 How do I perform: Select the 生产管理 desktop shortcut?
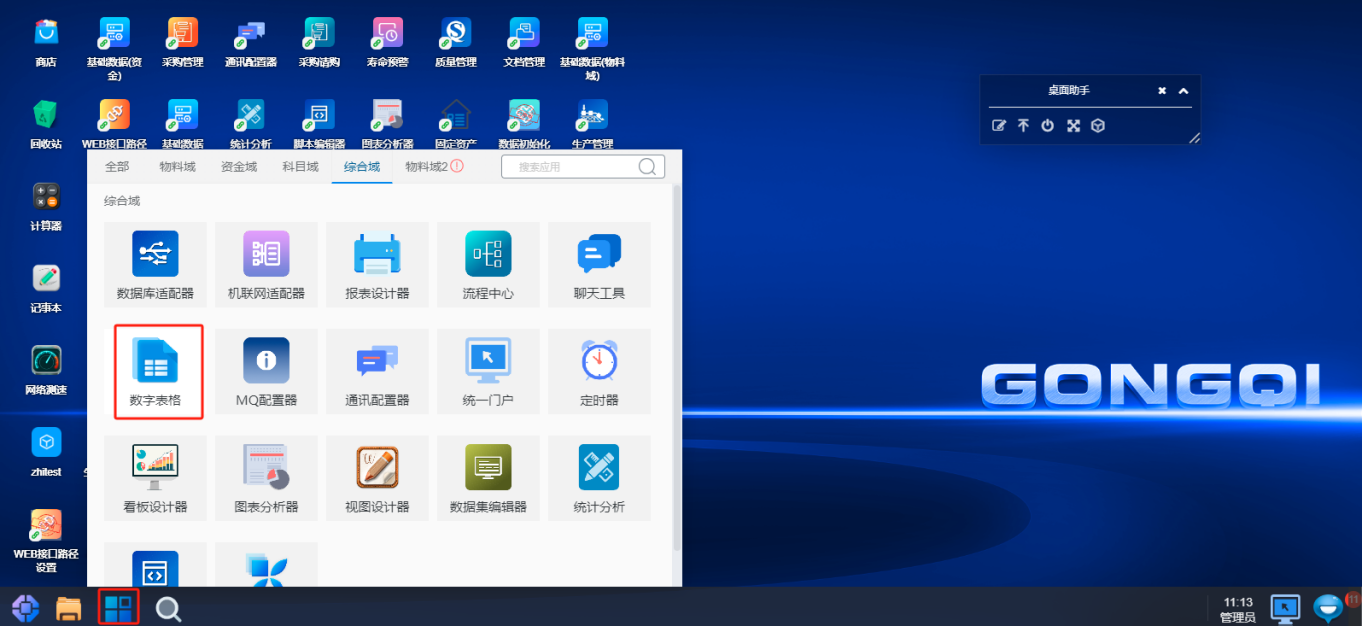click(593, 124)
